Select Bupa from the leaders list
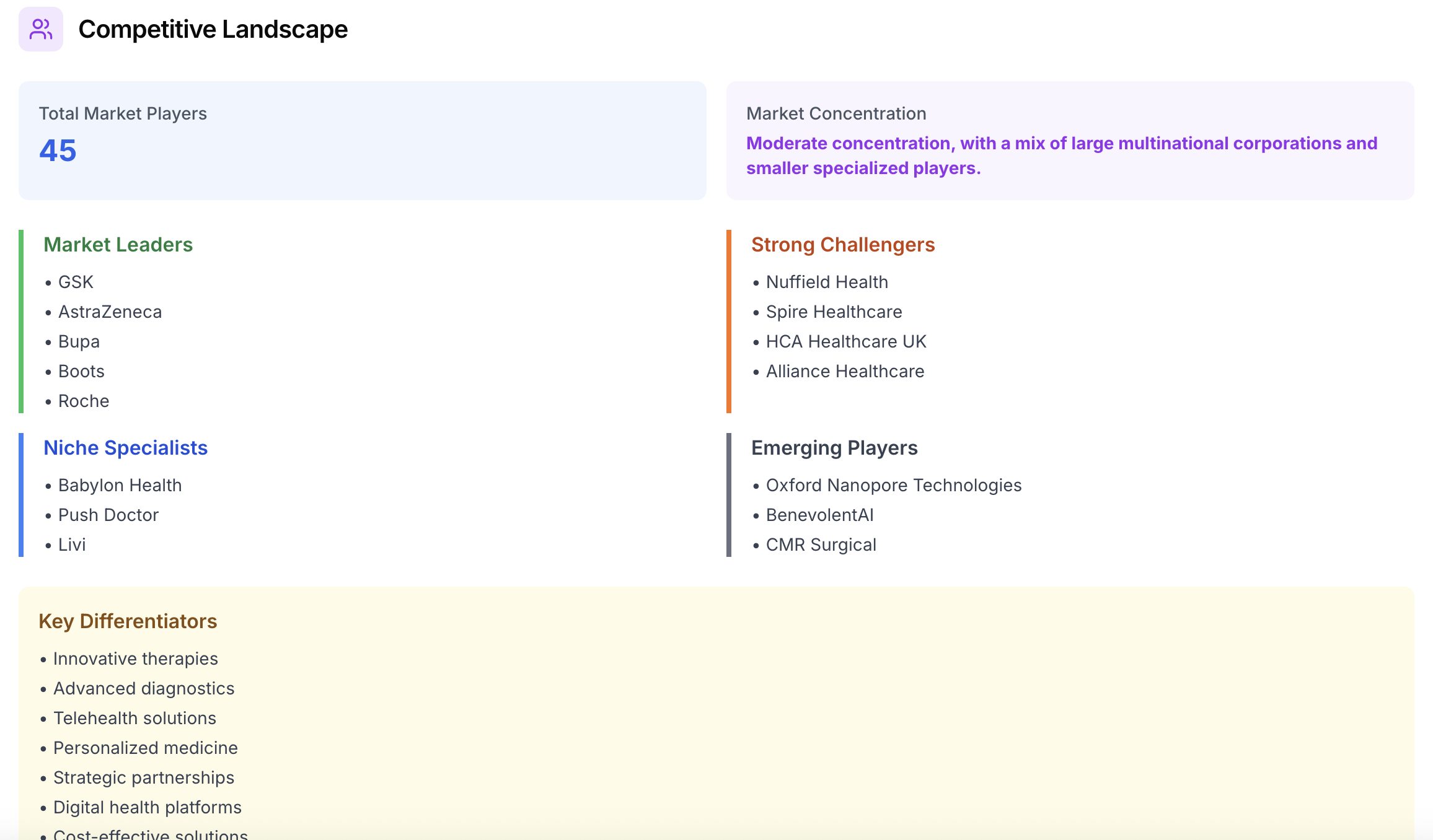Viewport: 1433px width, 840px height. click(x=79, y=341)
